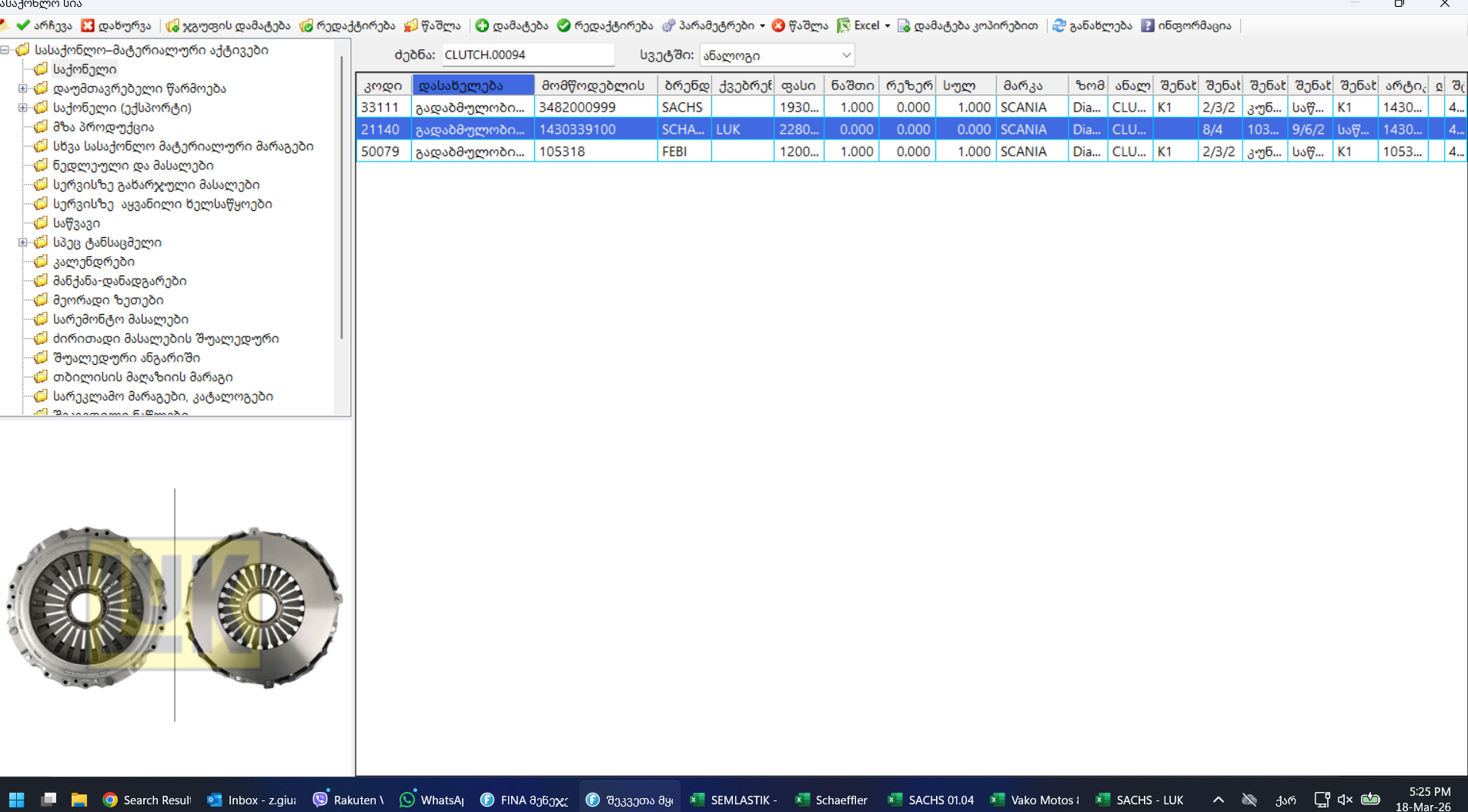Open the პარამეტრები dropdown arrow

(762, 26)
